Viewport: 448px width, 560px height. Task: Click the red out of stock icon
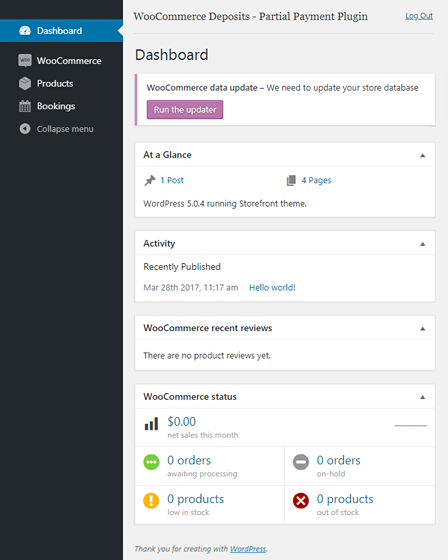[x=301, y=500]
